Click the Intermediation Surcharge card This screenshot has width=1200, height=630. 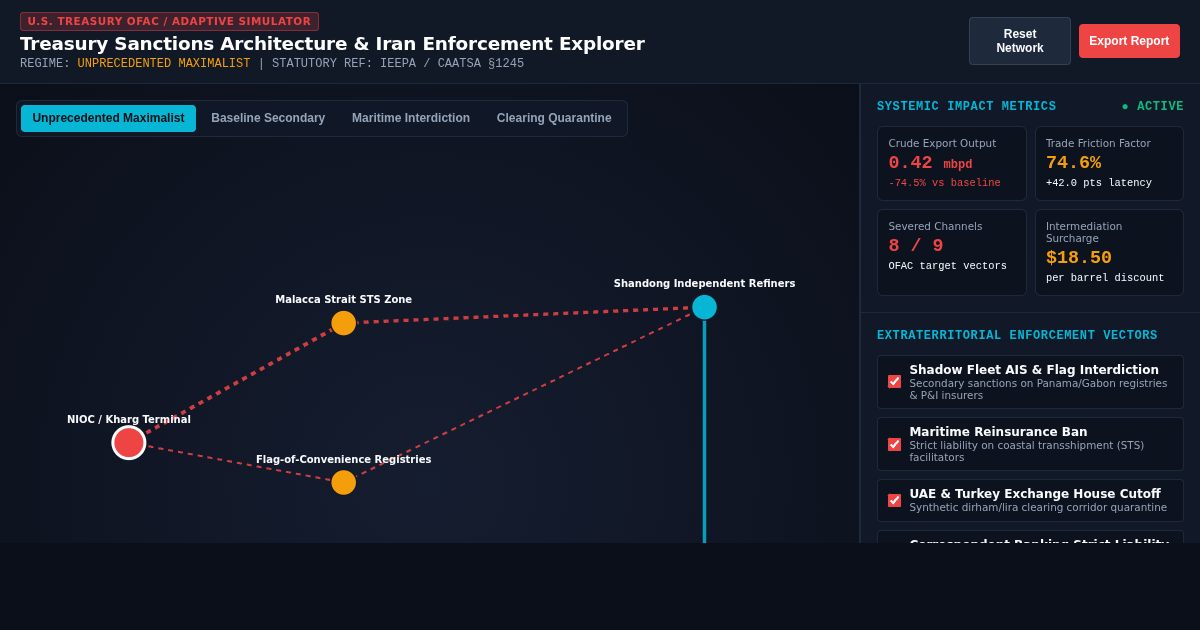1109,252
